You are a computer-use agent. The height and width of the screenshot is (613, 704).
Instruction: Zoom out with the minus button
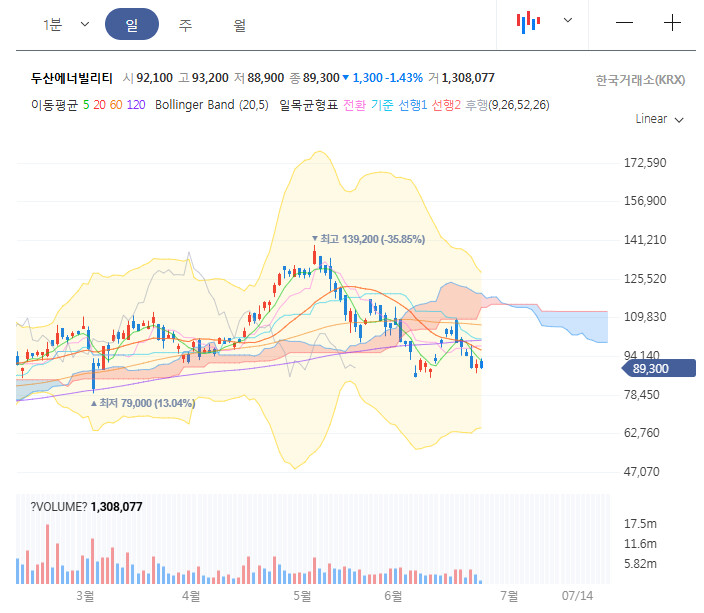624,22
